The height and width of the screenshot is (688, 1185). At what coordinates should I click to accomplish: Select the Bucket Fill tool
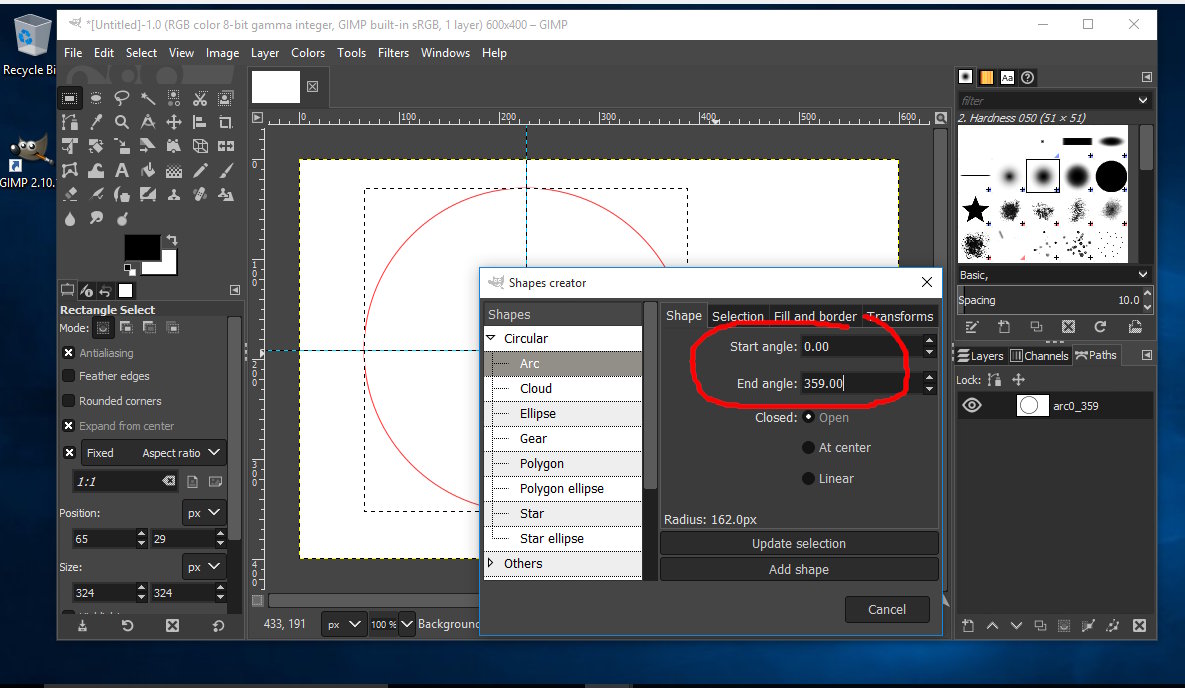coord(148,171)
